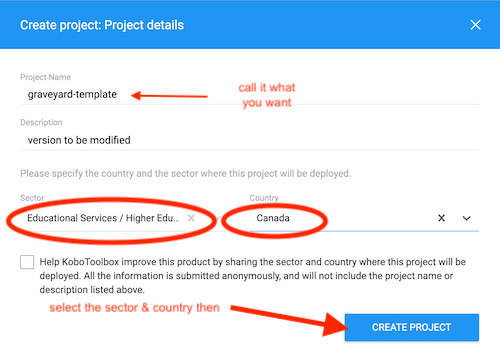Click the red 'call it what you want' note
Image resolution: width=500 pixels, height=362 pixels.
click(x=267, y=95)
